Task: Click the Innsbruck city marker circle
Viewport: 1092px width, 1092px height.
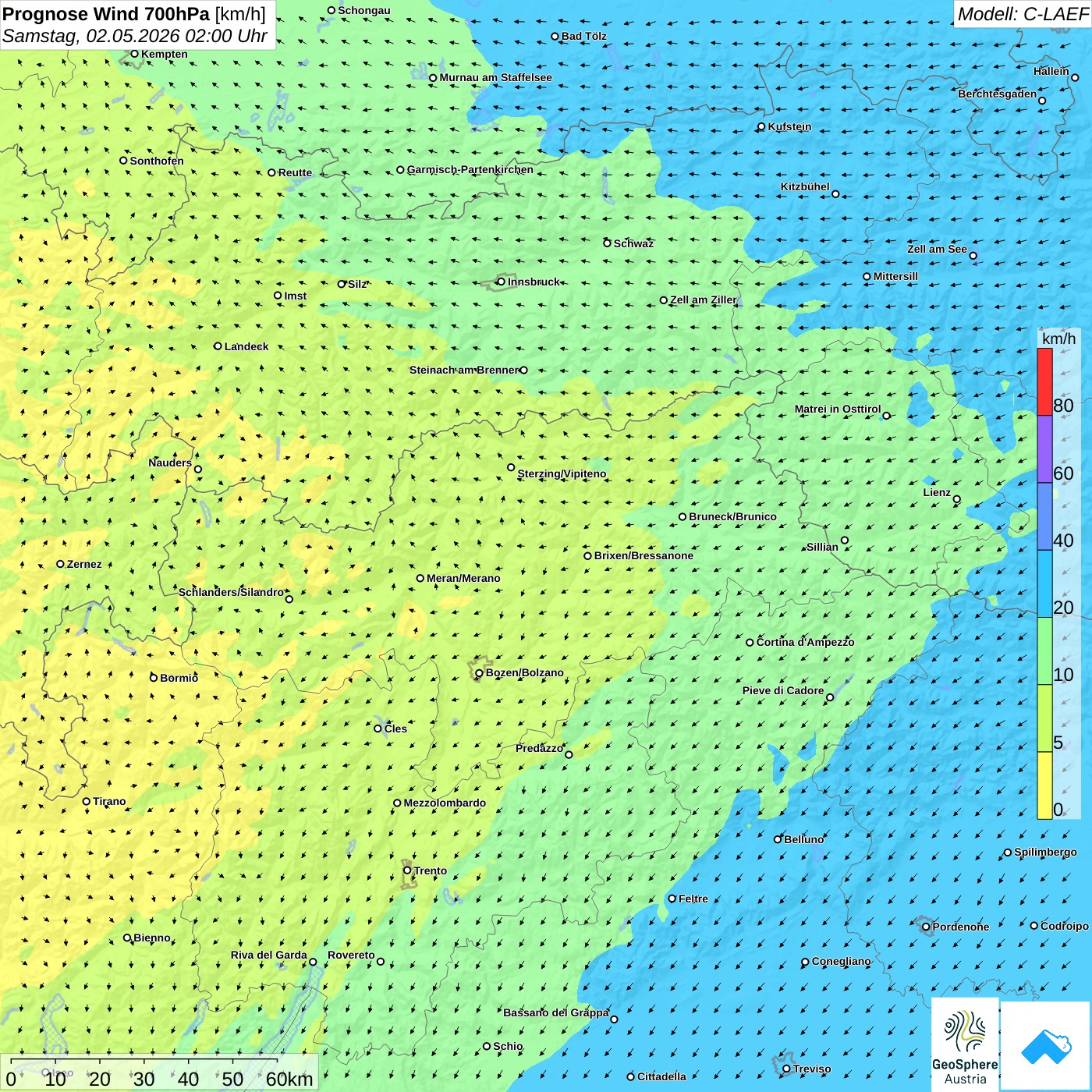Action: click(x=502, y=282)
